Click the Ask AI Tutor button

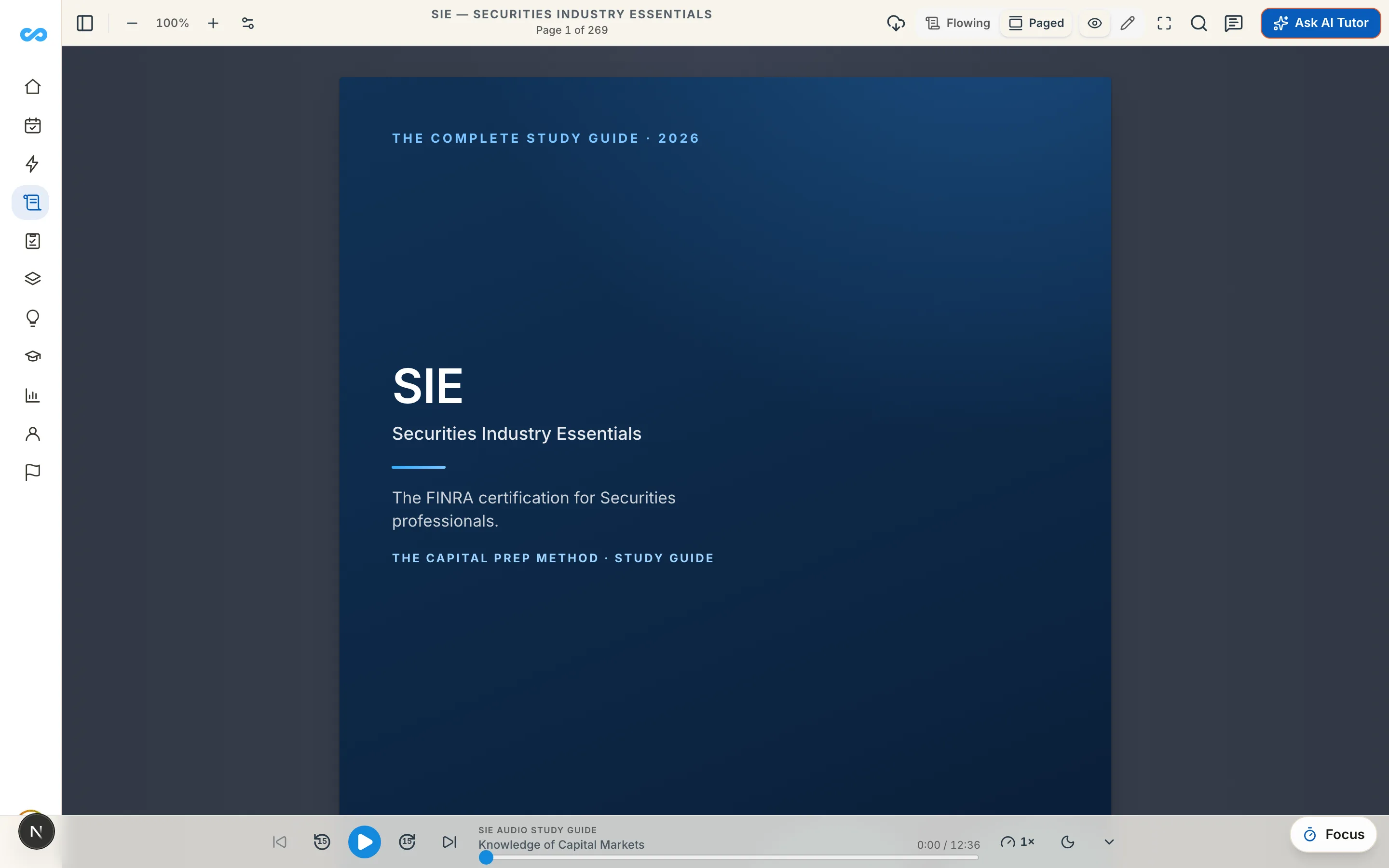coord(1321,23)
